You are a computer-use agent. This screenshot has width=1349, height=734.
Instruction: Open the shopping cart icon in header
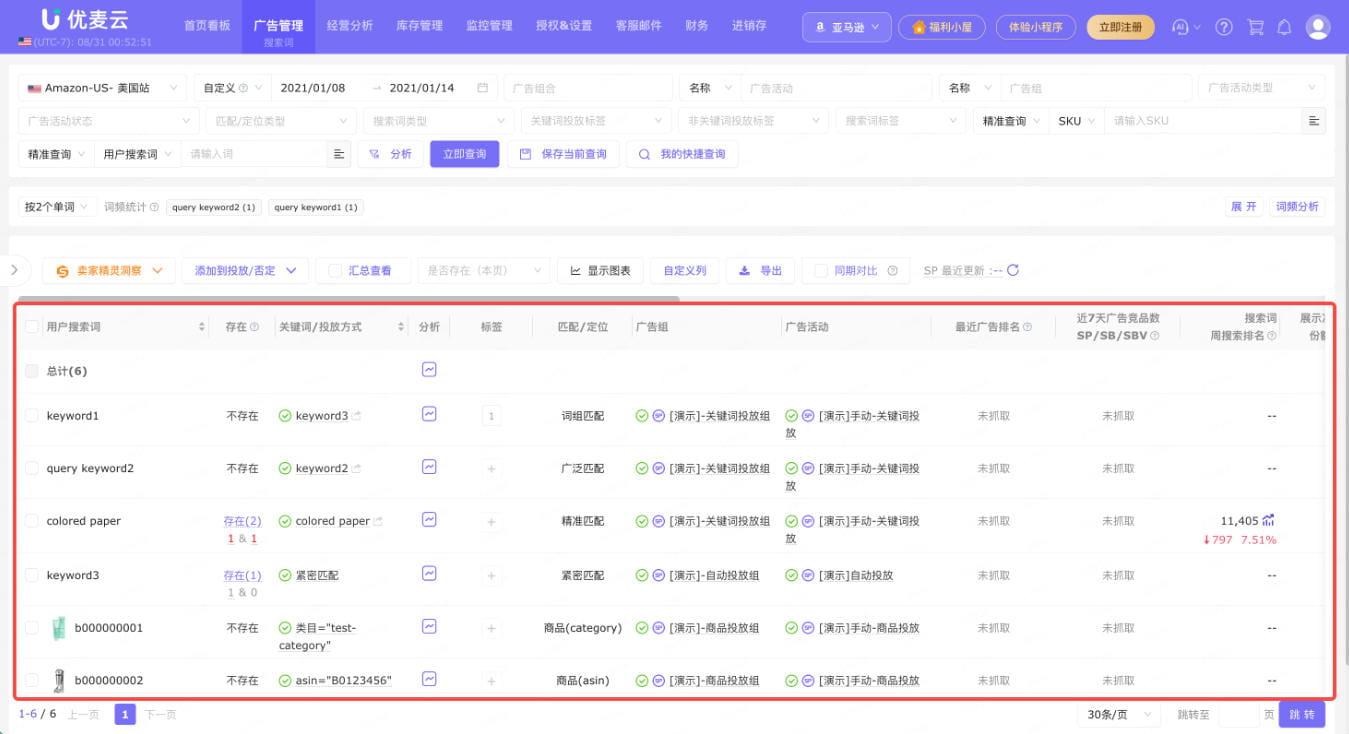point(1255,27)
